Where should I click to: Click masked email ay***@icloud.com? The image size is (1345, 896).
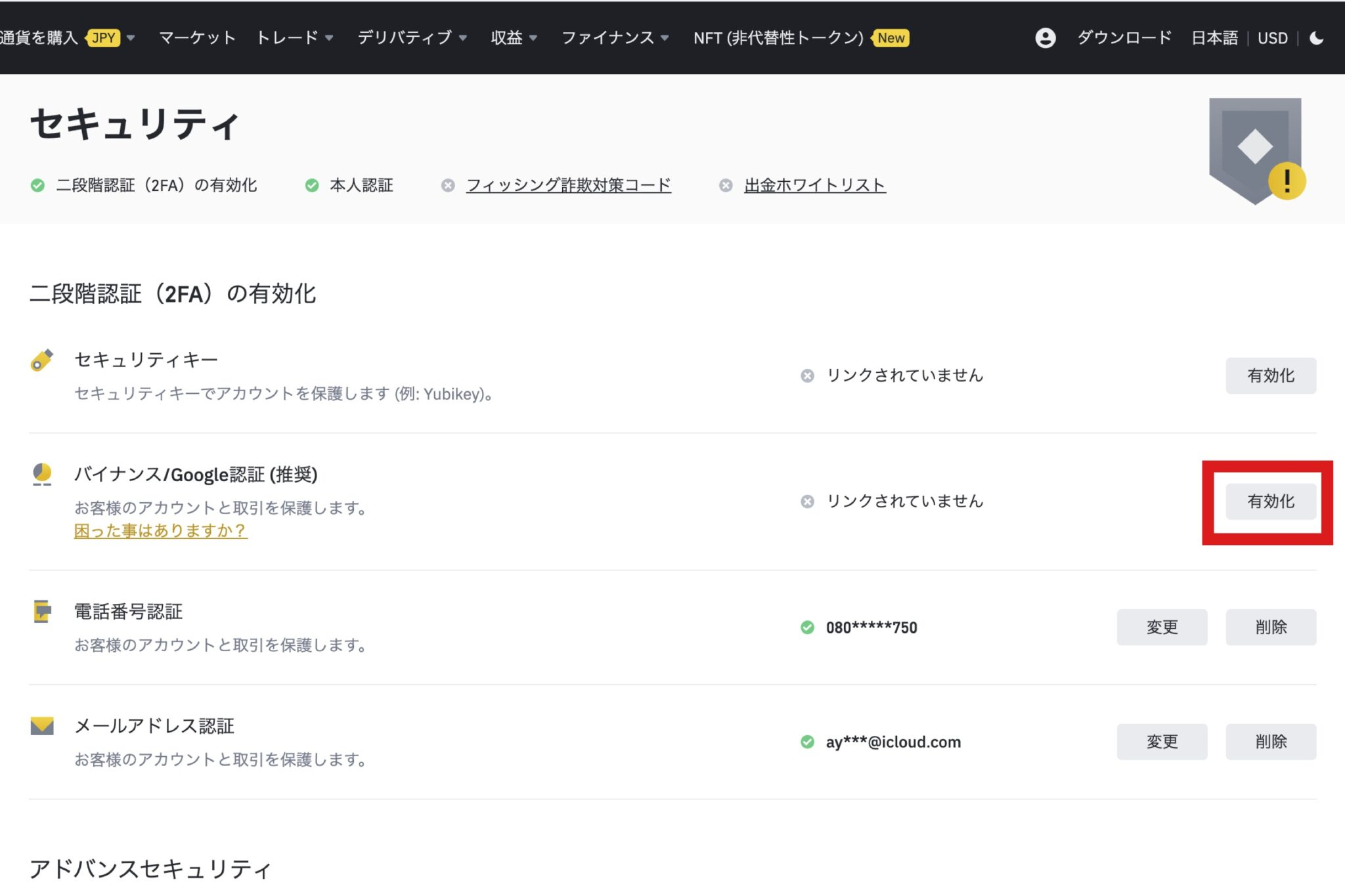pyautogui.click(x=893, y=742)
